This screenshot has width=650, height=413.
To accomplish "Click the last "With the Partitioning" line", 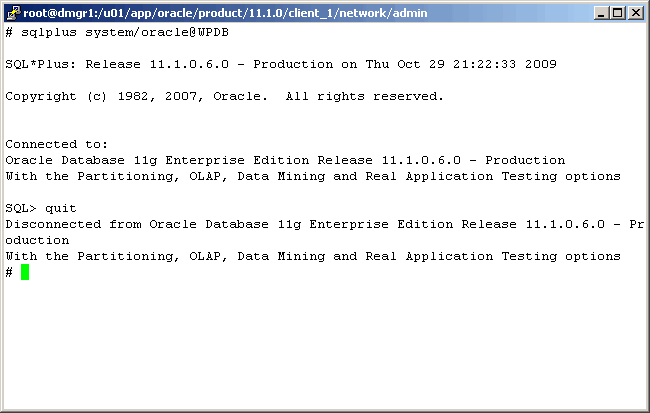I will click(x=313, y=256).
